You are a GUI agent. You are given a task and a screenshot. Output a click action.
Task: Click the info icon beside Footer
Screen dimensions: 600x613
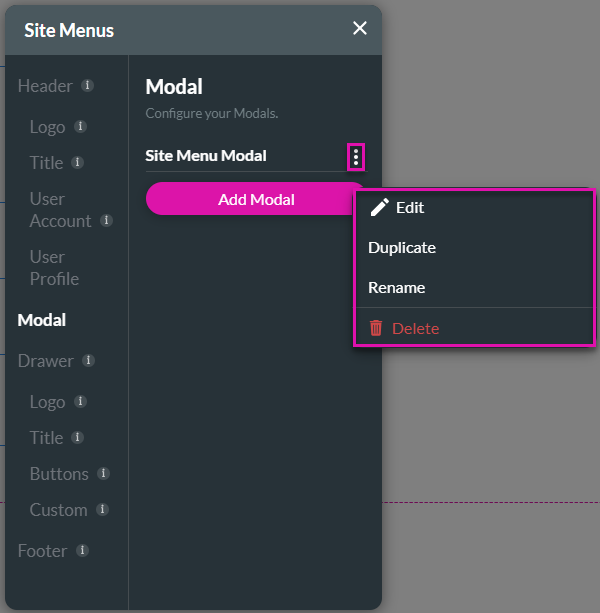[x=82, y=550]
